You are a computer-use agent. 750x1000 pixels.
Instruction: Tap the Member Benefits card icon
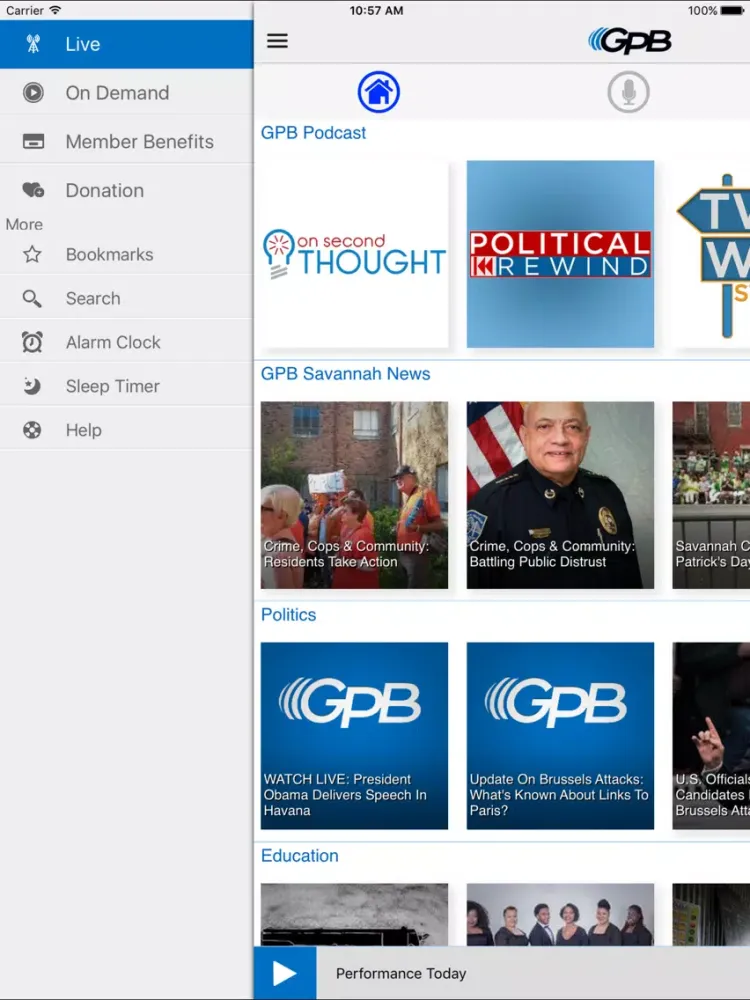(33, 142)
